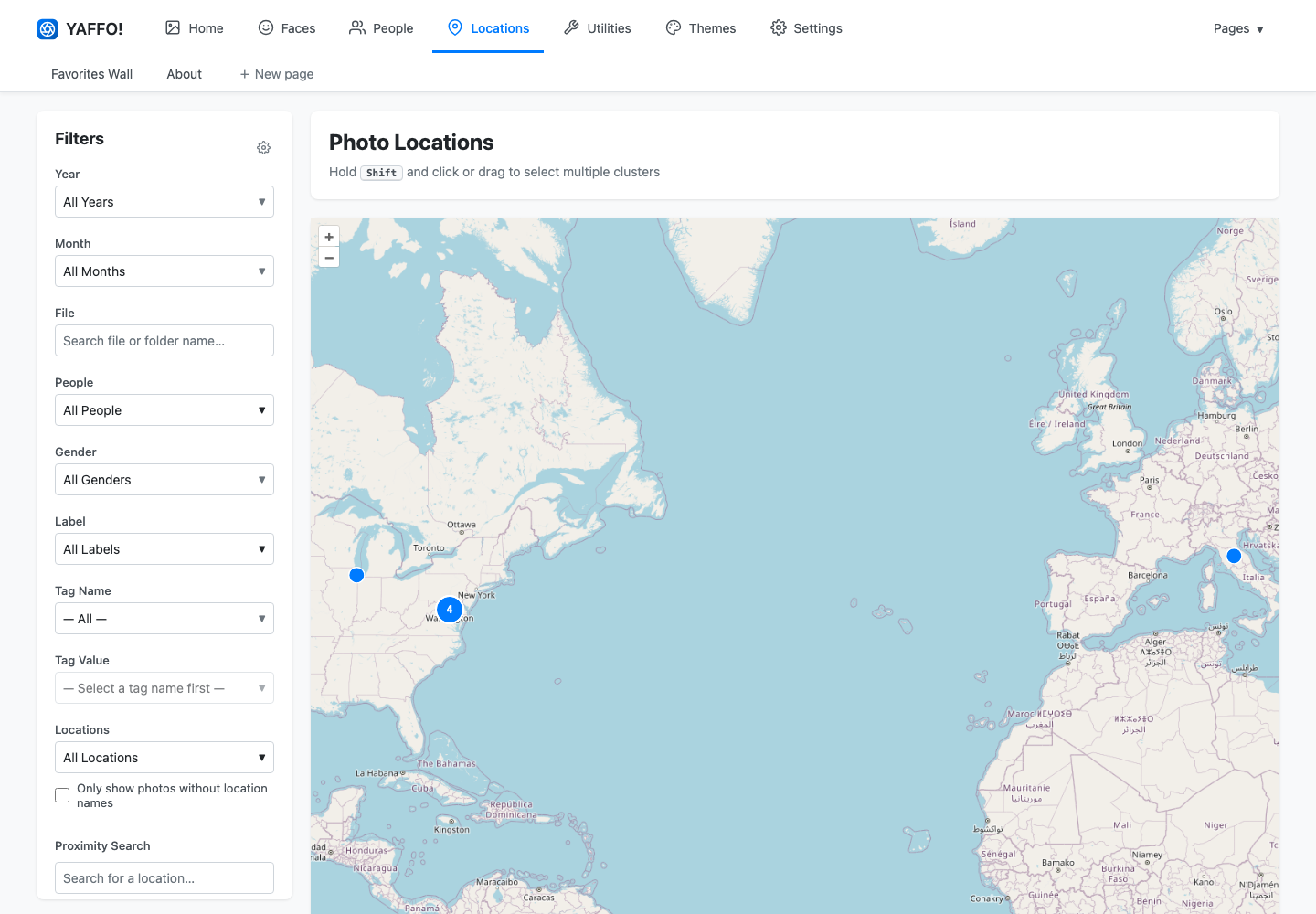Add a New page
Viewport: 1316px width, 914px height.
[277, 74]
